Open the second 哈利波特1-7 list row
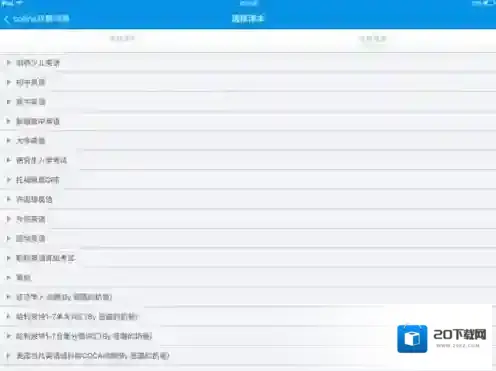The image size is (496, 371). (x=248, y=336)
